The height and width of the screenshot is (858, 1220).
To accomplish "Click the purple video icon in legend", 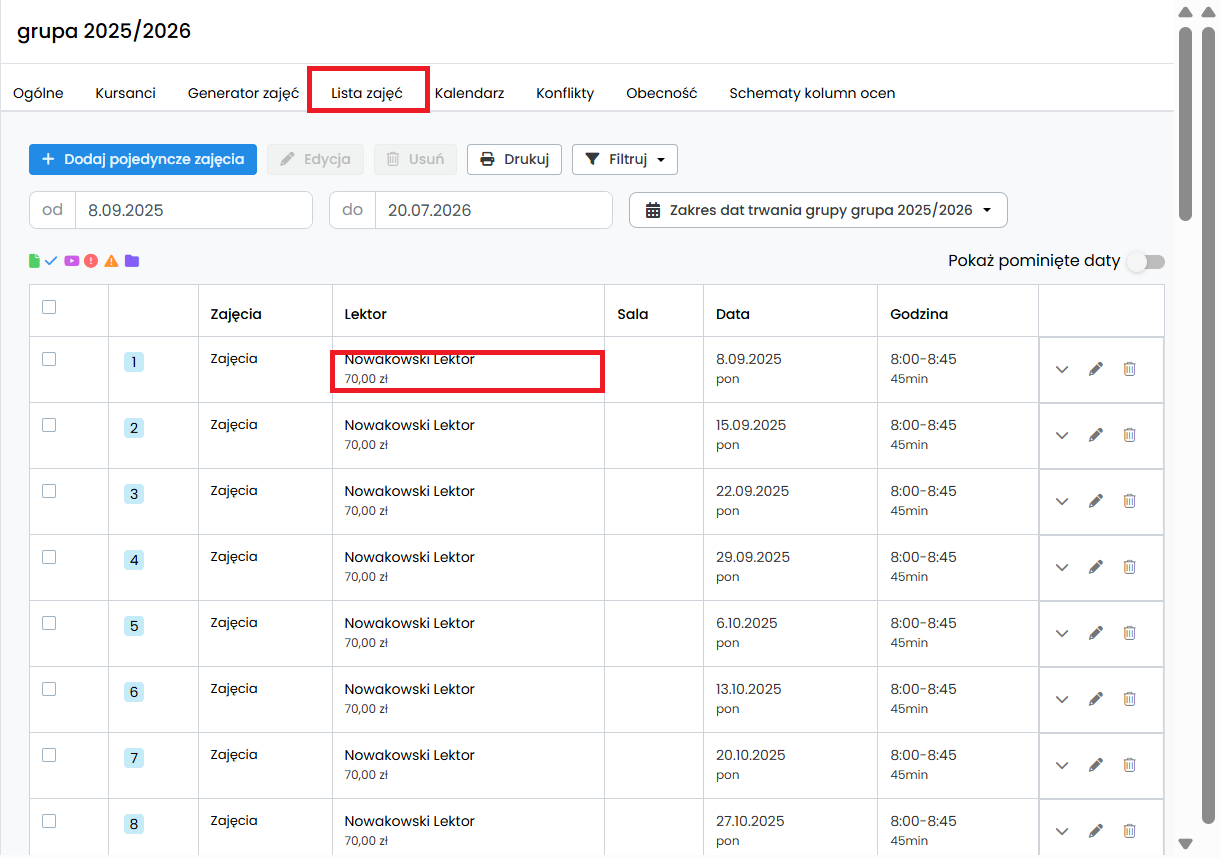I will 71,261.
